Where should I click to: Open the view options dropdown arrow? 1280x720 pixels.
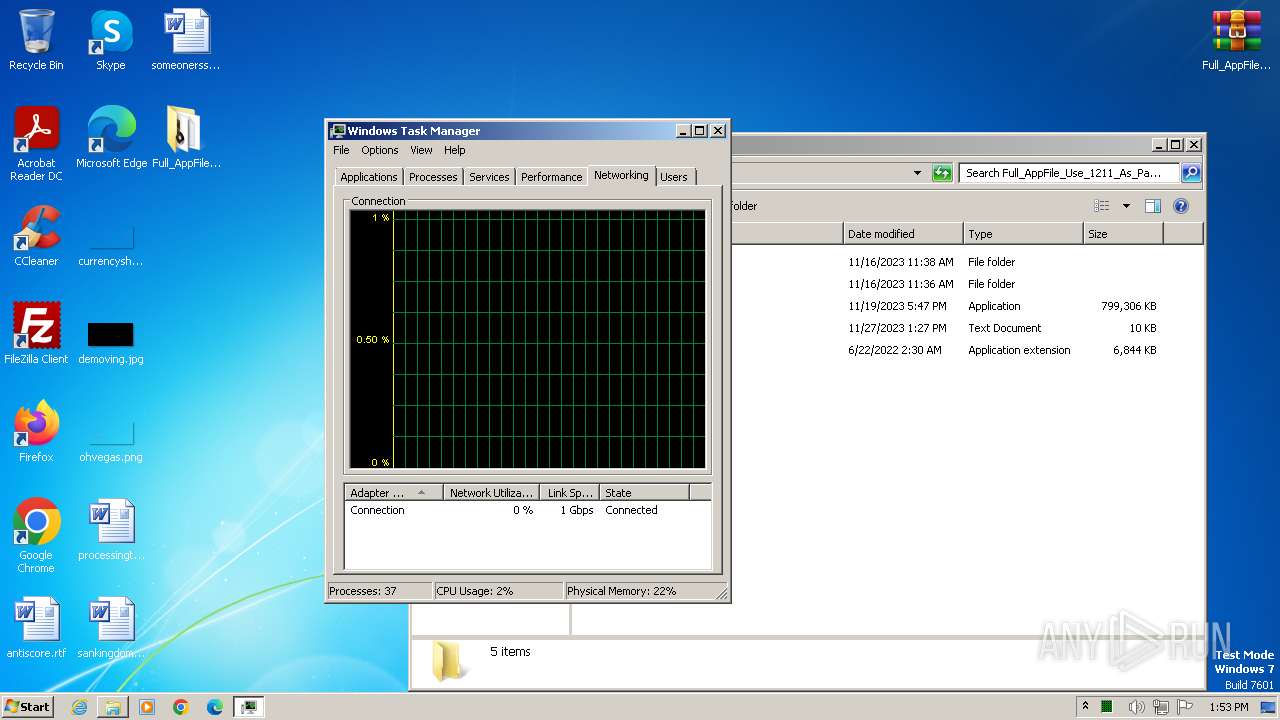point(1126,206)
